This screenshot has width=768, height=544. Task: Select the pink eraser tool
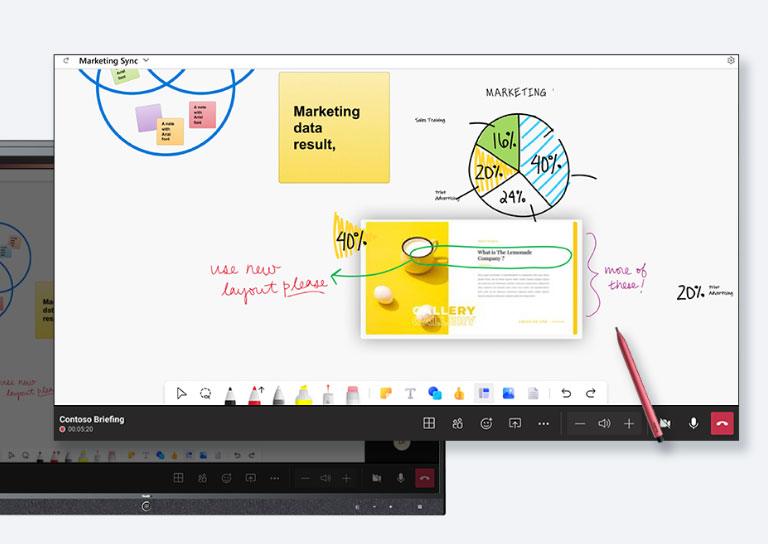coord(352,394)
